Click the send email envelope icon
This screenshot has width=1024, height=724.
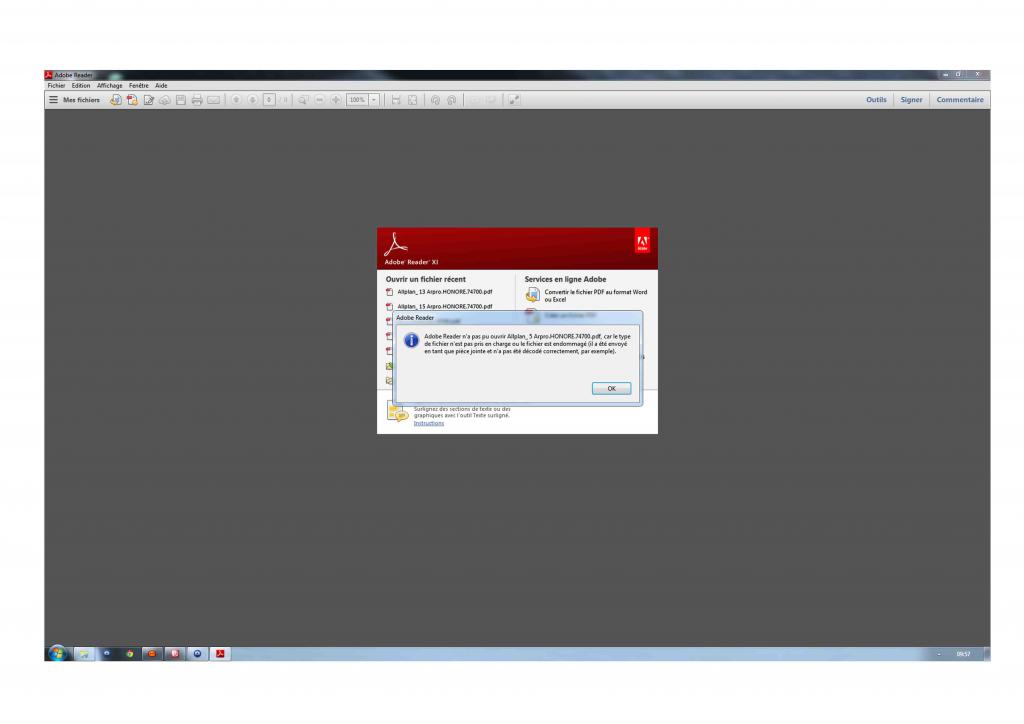[x=214, y=100]
